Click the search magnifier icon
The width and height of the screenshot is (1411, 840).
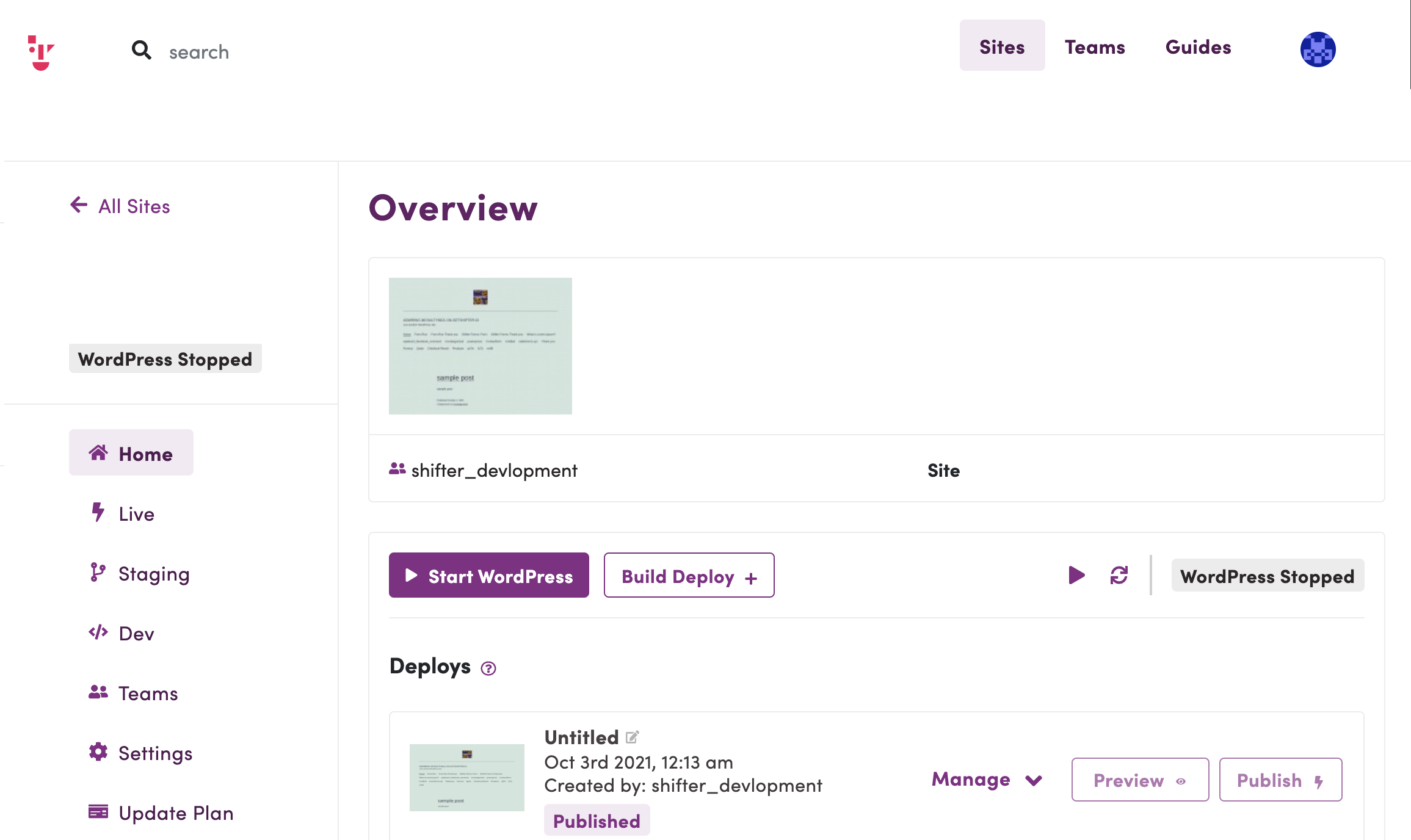point(142,50)
